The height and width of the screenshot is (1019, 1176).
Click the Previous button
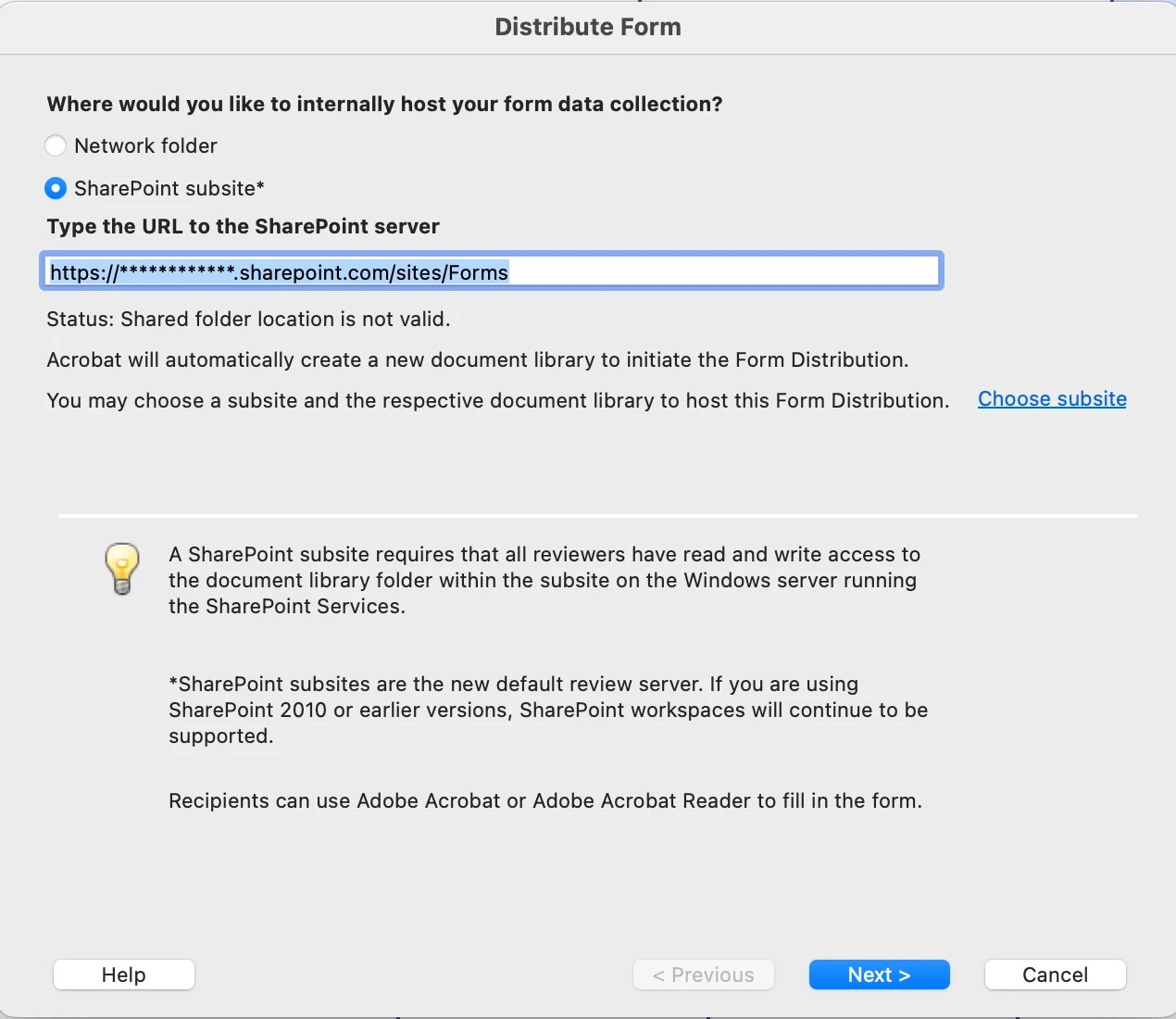pyautogui.click(x=704, y=975)
